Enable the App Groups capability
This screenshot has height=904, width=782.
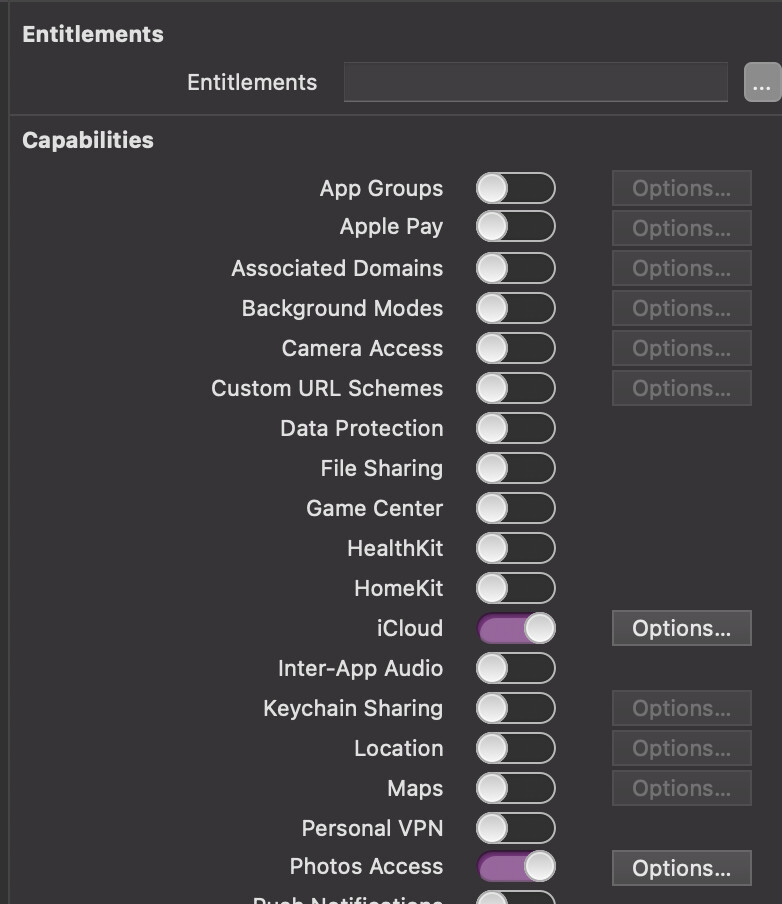tap(515, 188)
